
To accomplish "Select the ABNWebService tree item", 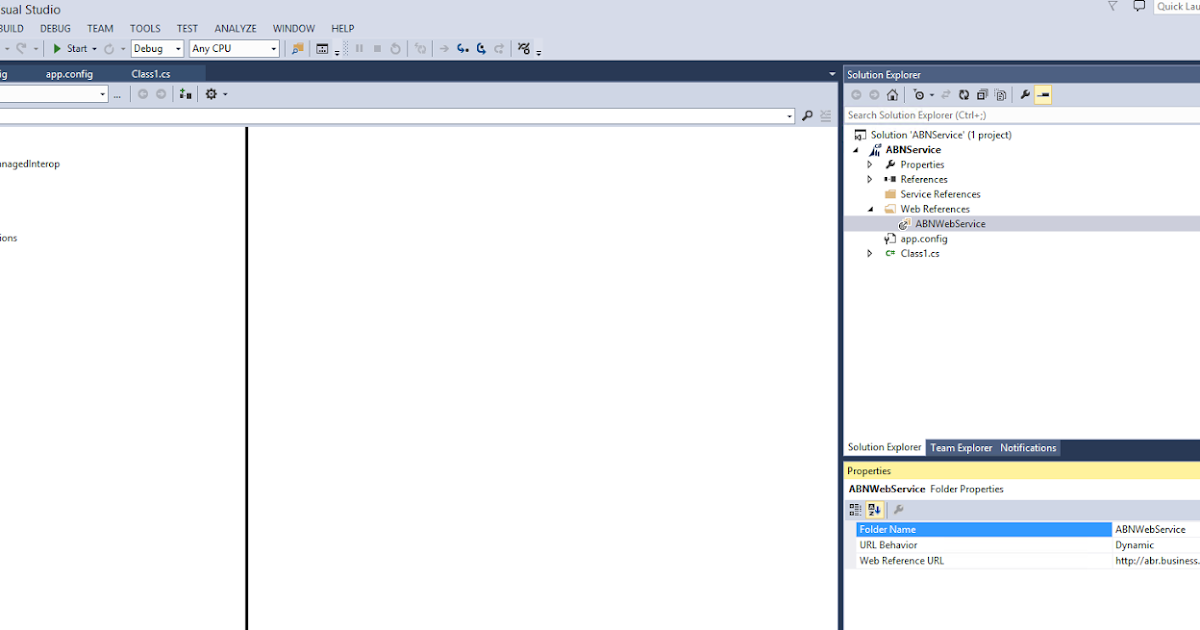I will click(950, 224).
